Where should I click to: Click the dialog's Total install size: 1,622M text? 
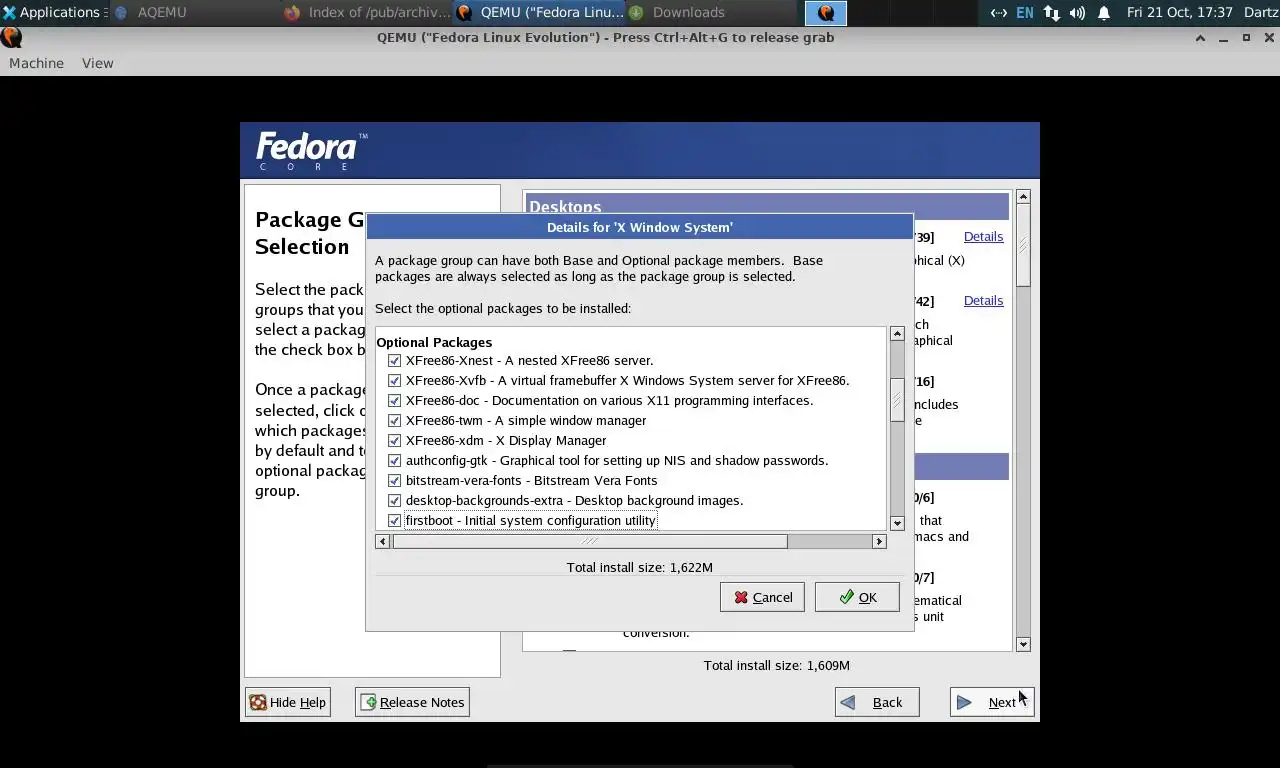coord(640,567)
